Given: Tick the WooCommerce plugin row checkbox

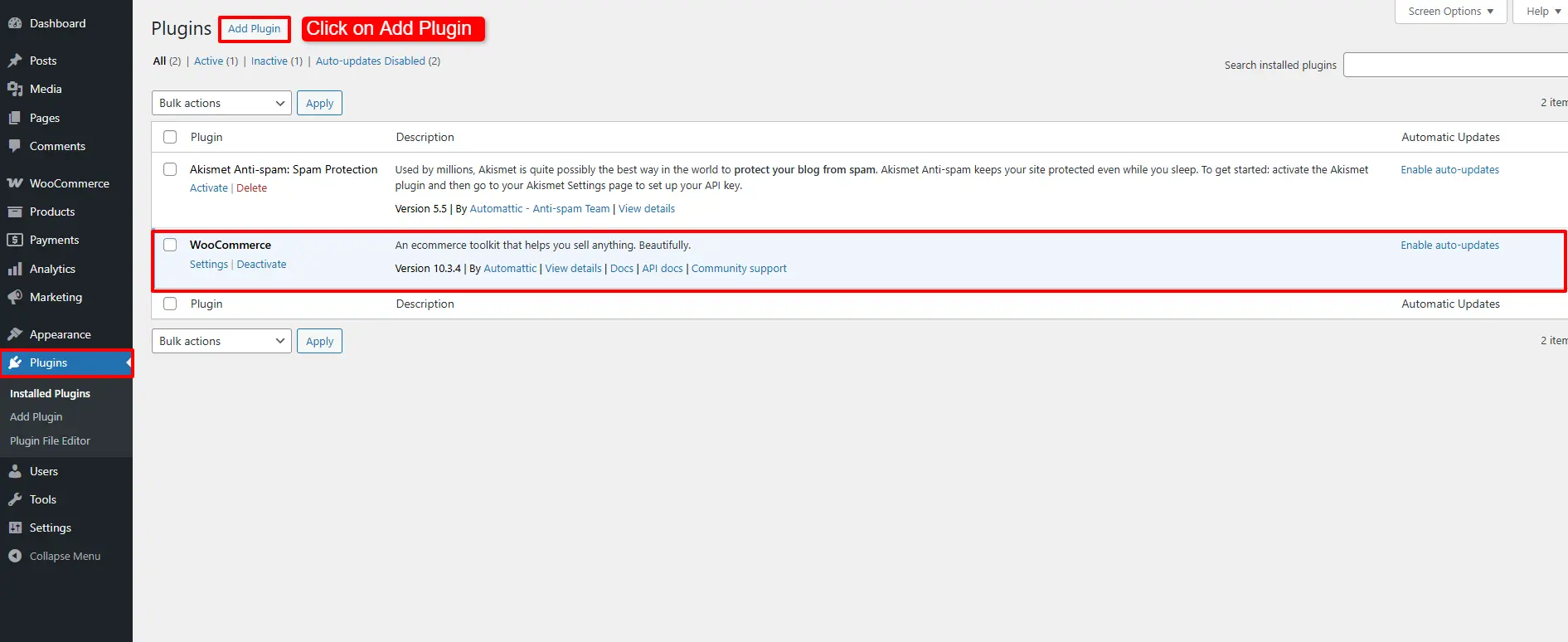Looking at the screenshot, I should 170,245.
